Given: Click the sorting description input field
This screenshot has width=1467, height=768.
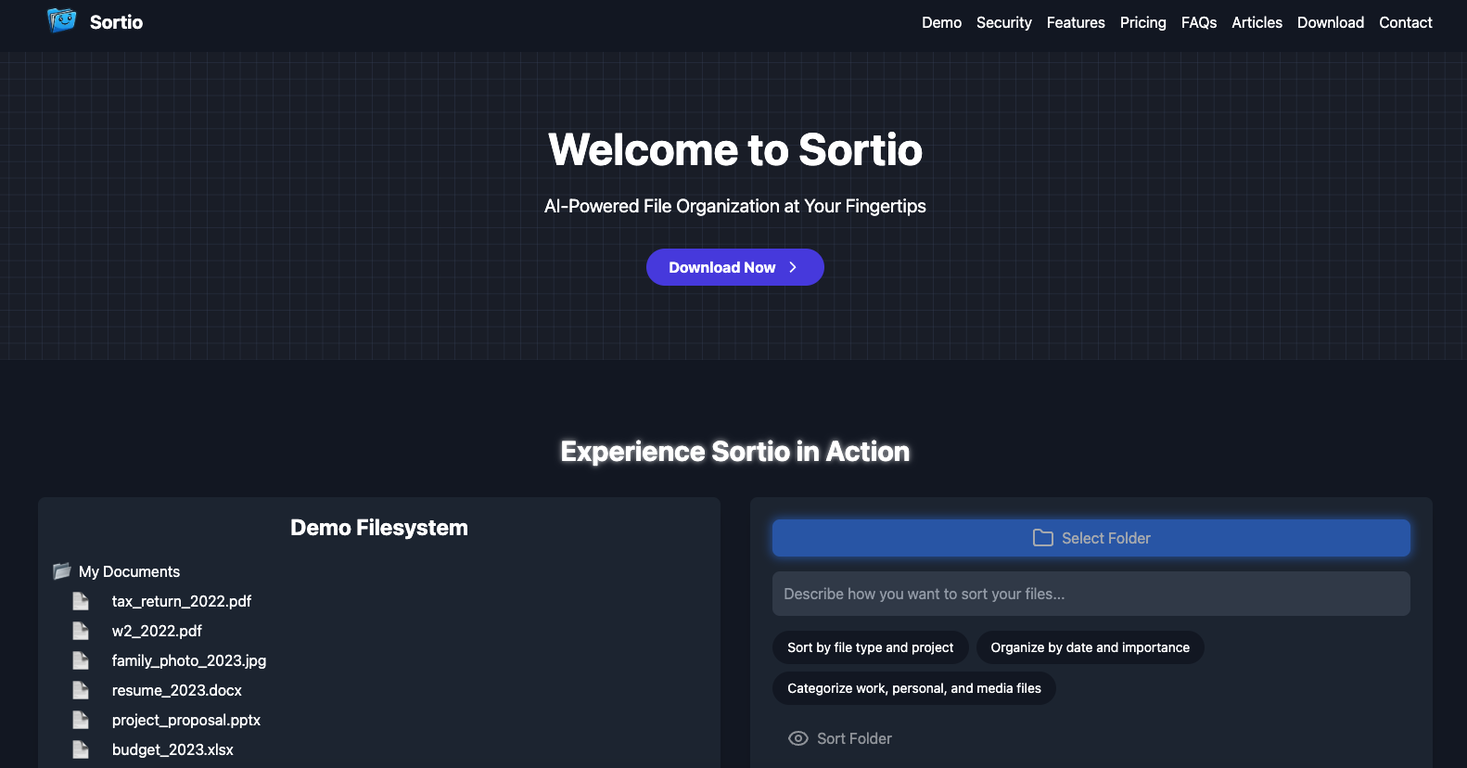Looking at the screenshot, I should [1090, 593].
